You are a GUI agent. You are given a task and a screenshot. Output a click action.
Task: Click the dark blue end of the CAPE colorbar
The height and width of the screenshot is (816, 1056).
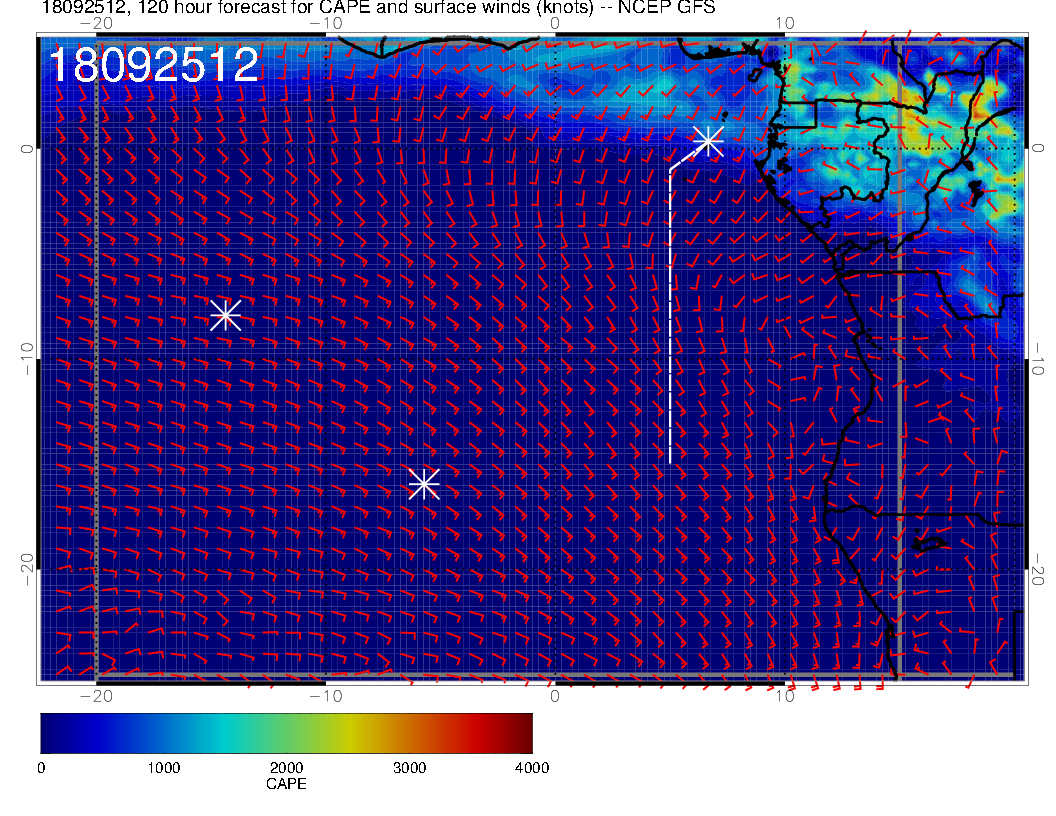tap(50, 732)
